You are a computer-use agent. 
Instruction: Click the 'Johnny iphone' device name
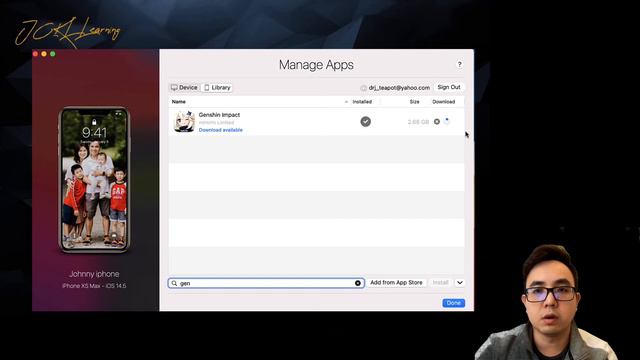(x=94, y=274)
